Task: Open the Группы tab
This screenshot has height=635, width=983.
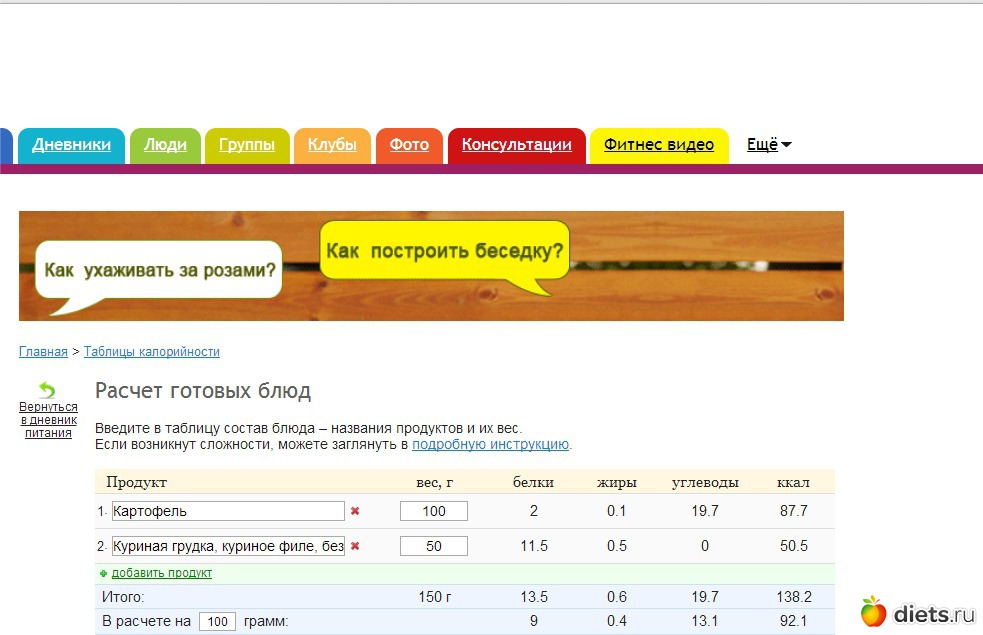Action: point(247,145)
